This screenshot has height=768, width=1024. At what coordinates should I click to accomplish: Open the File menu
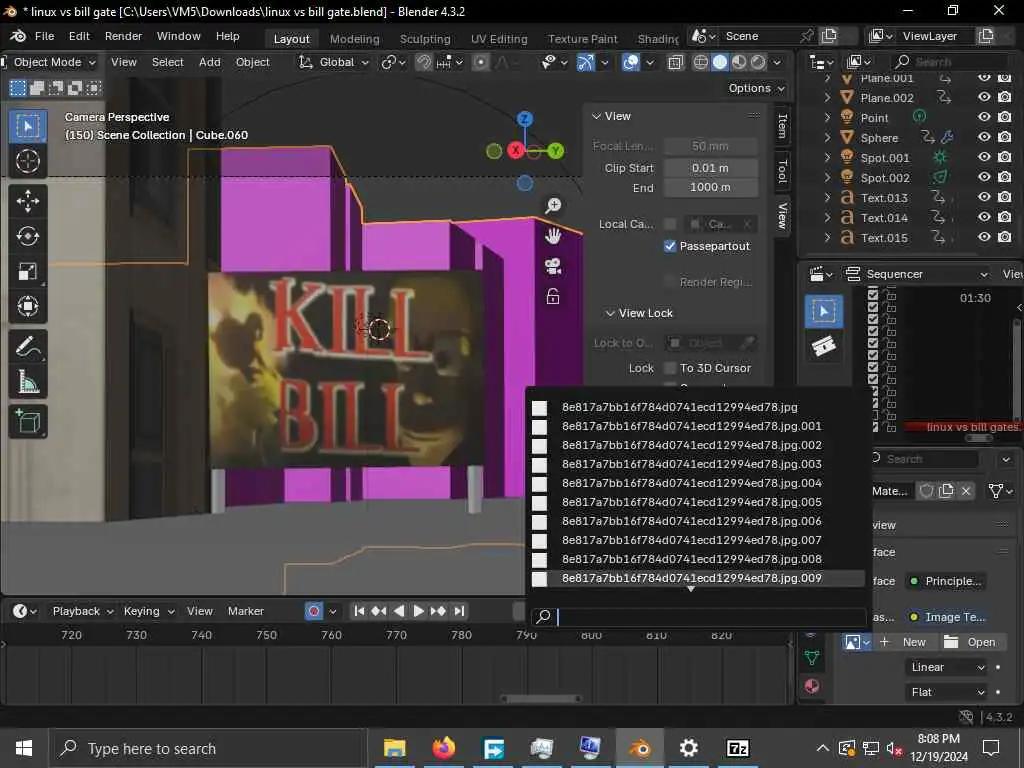(x=44, y=36)
